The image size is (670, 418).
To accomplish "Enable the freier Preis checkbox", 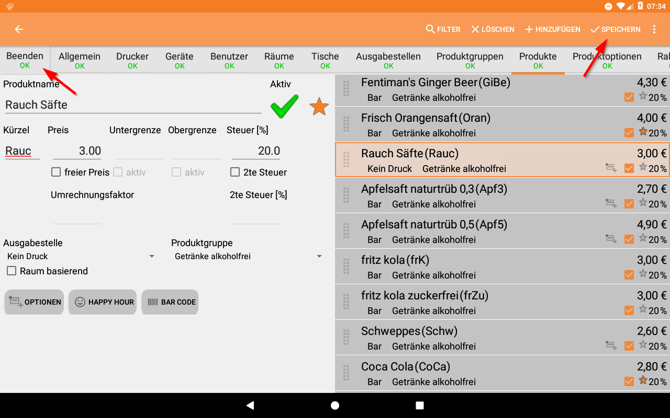I will [x=56, y=172].
